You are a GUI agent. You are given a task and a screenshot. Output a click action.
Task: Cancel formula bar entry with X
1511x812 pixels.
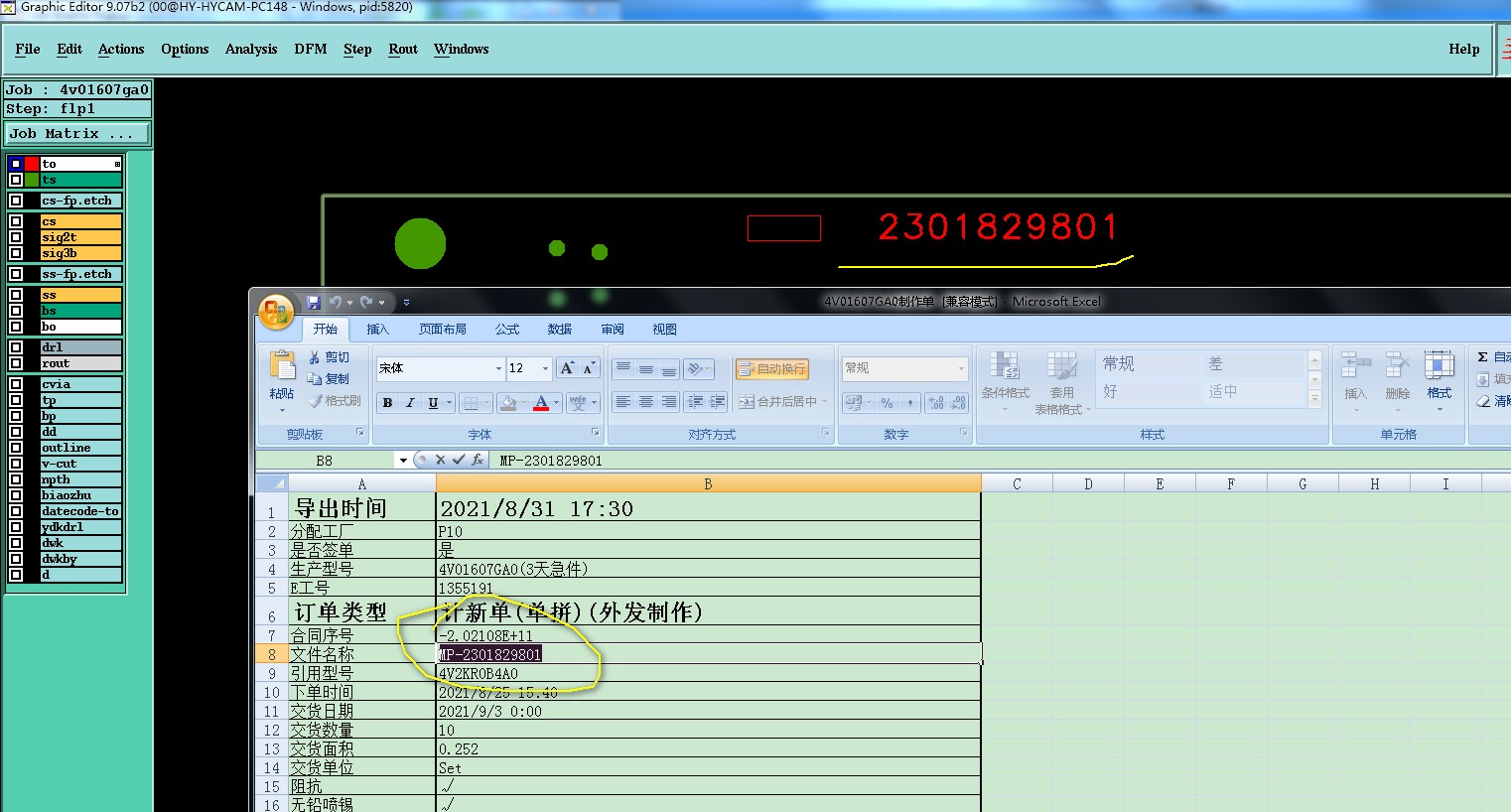[440, 460]
